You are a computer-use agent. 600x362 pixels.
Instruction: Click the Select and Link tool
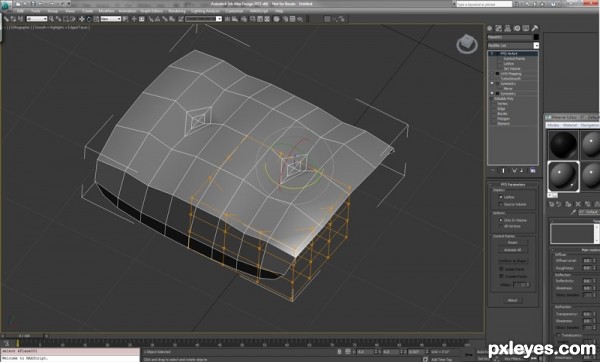pyautogui.click(x=7, y=19)
